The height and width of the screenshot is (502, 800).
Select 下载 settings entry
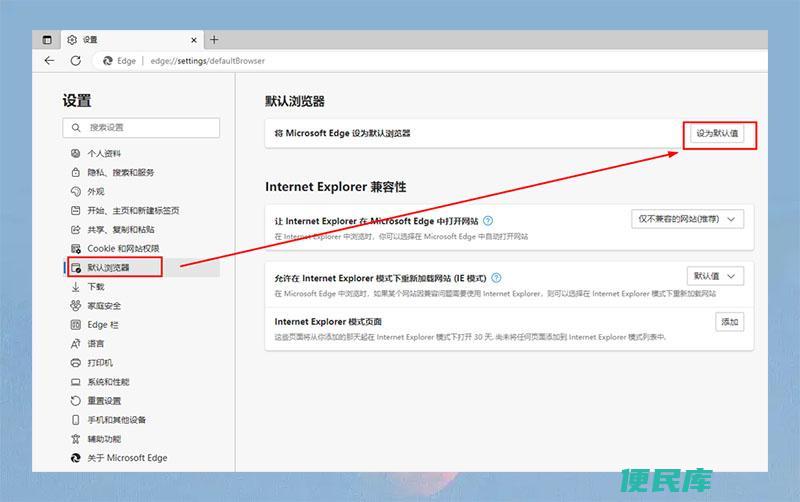coord(96,287)
